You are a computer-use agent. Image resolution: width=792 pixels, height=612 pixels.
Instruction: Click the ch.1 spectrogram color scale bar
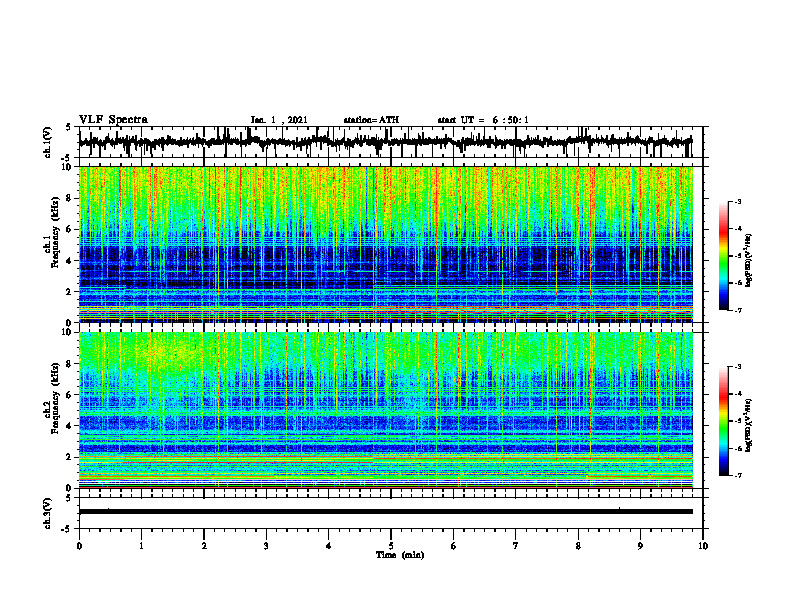click(x=723, y=256)
